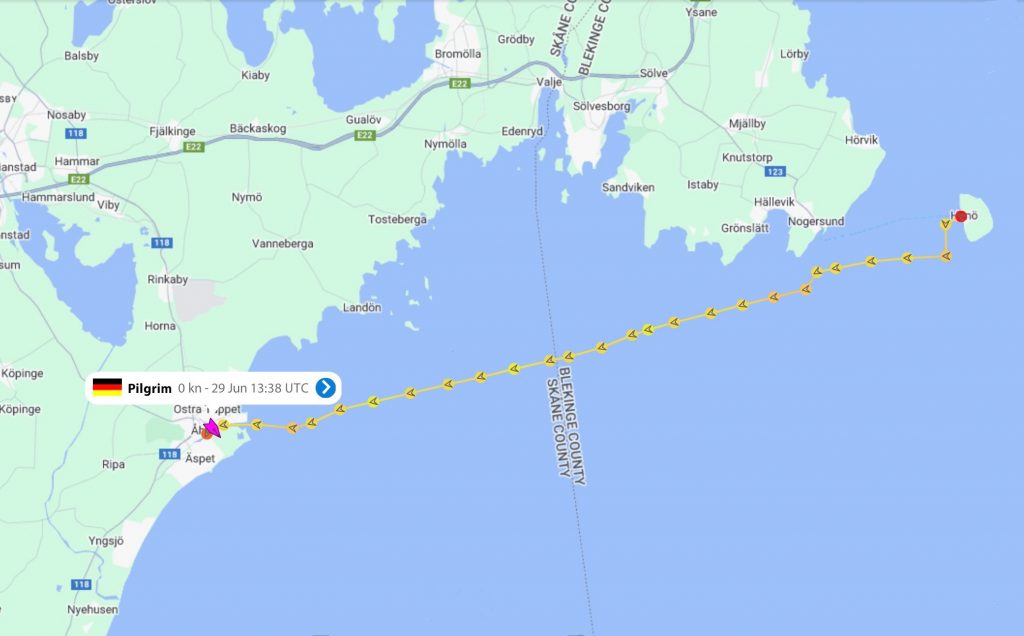Click the Bromölla town label
1024x636 pixels.
click(x=458, y=54)
